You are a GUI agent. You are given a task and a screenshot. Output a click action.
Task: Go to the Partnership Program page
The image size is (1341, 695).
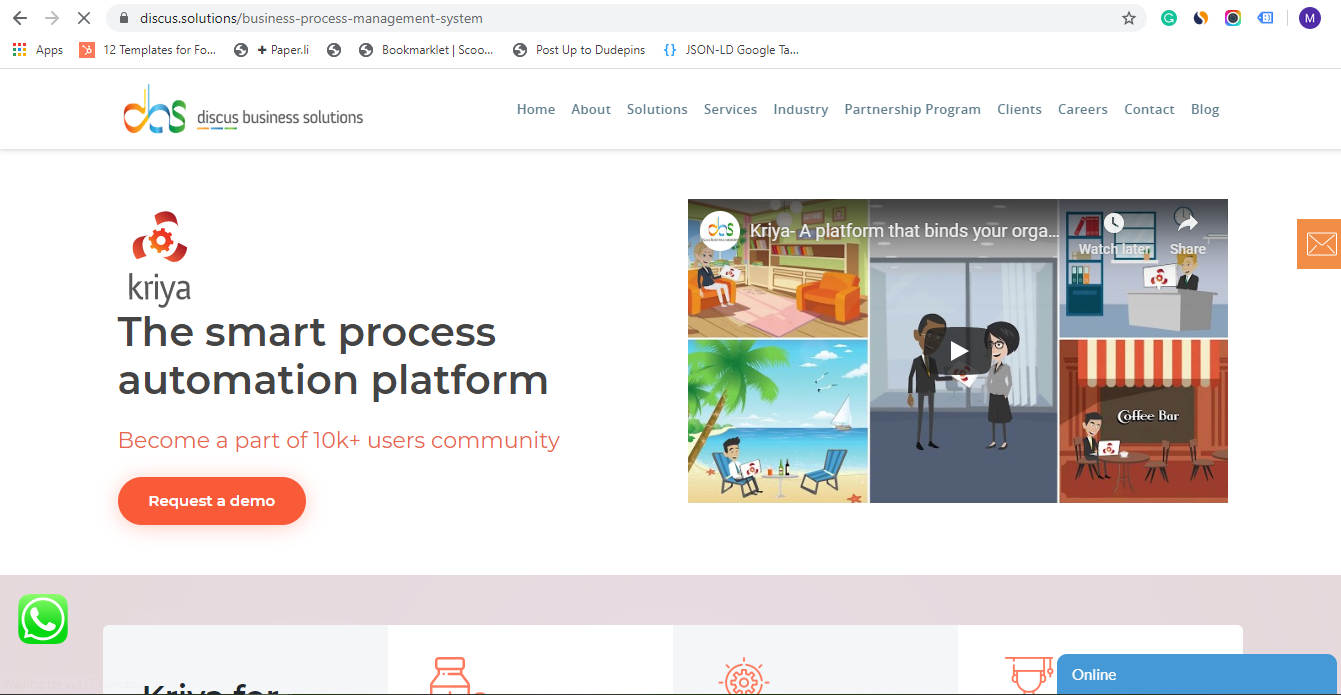tap(912, 109)
